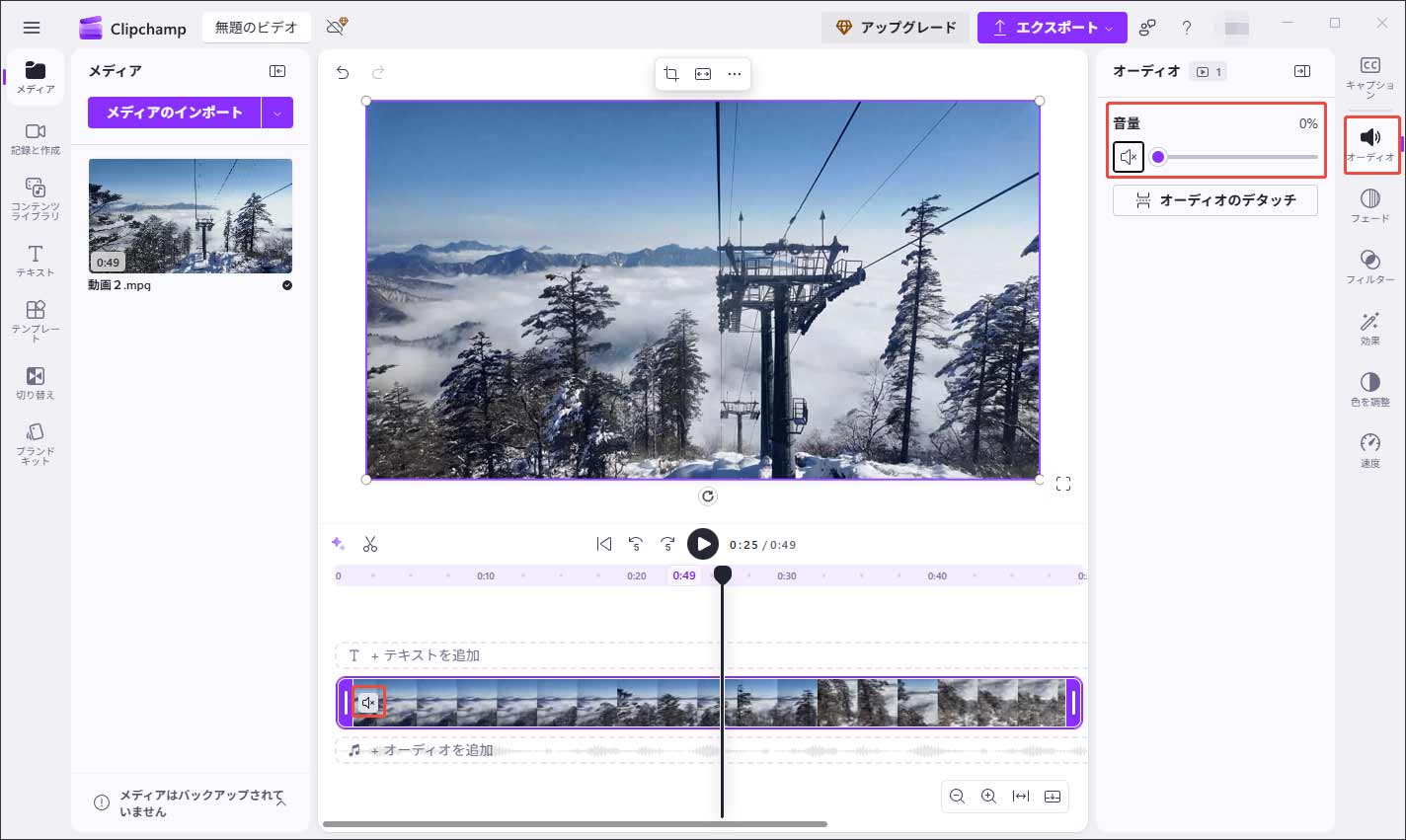Click the アップグレード button

point(895,27)
